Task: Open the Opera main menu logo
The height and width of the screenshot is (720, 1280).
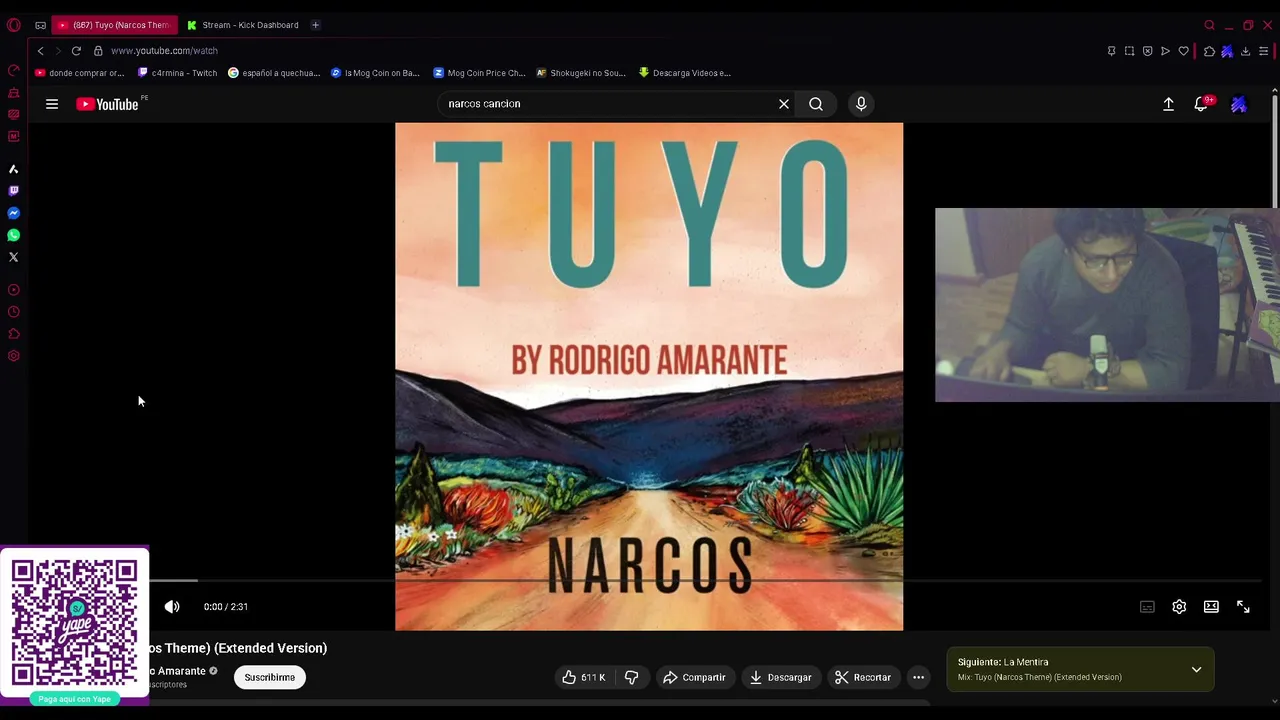Action: [14, 25]
